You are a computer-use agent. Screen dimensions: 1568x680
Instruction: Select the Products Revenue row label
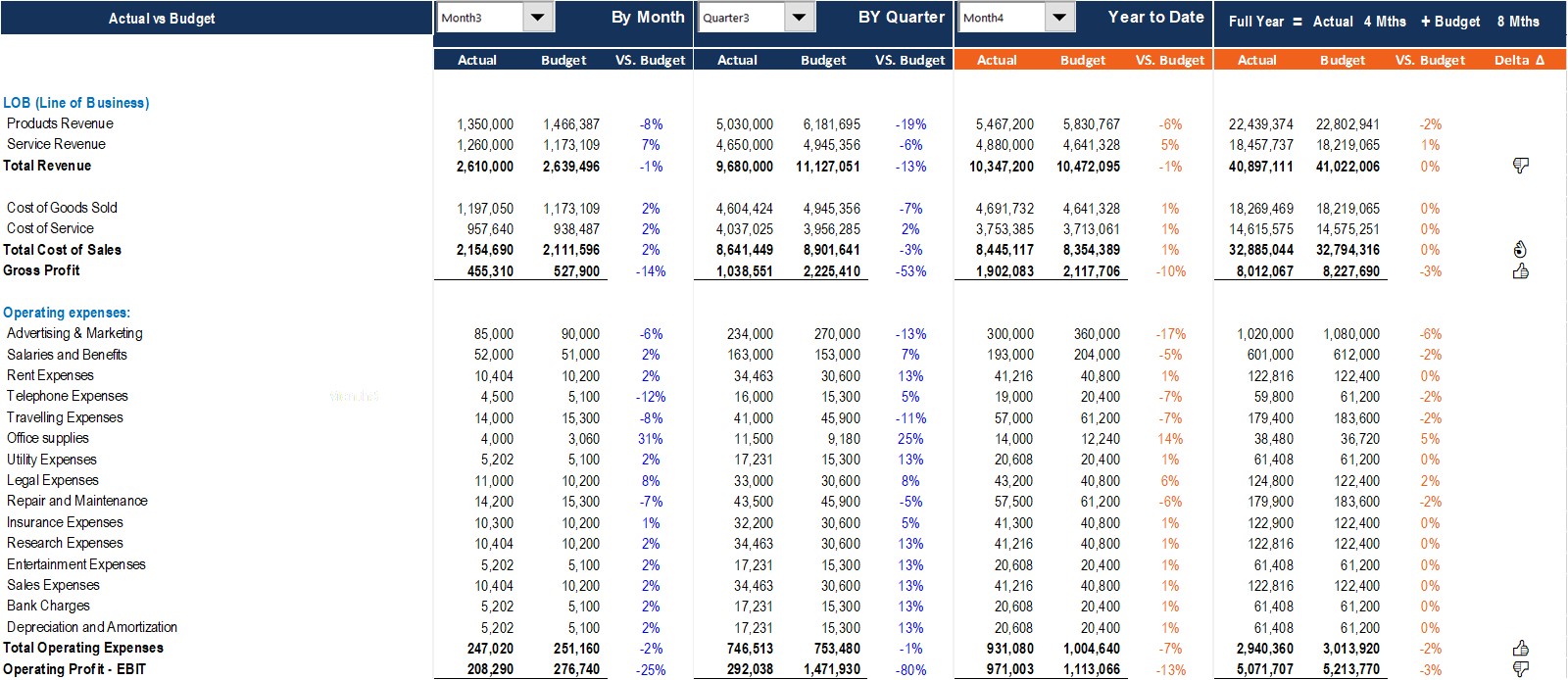point(60,123)
